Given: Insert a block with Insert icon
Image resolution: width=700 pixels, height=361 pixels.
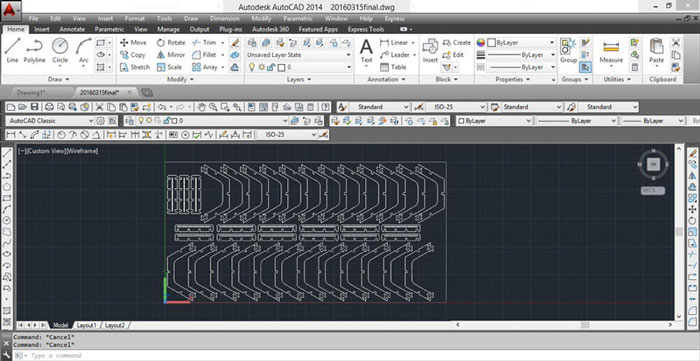Looking at the screenshot, I should (430, 51).
